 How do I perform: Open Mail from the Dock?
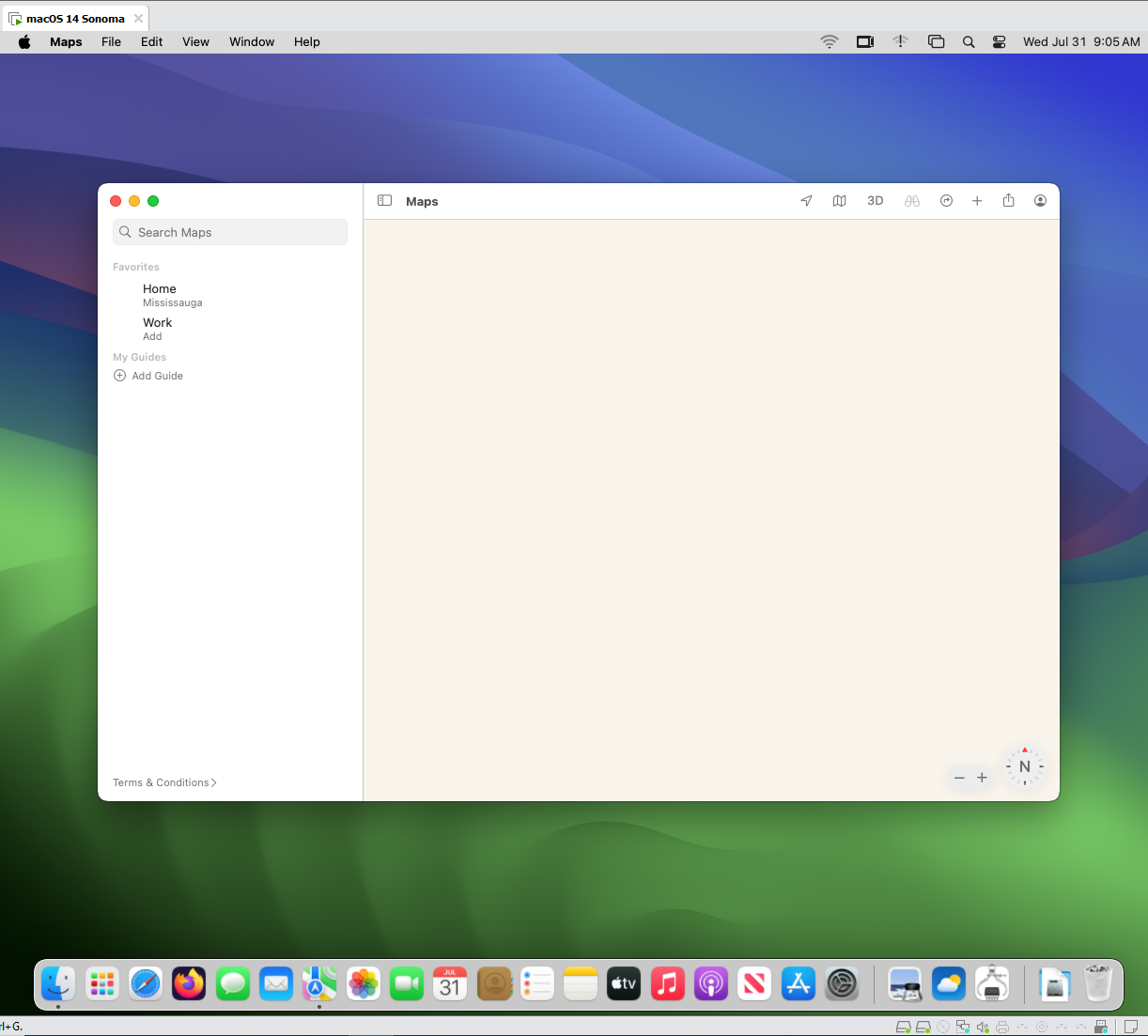pos(276,983)
